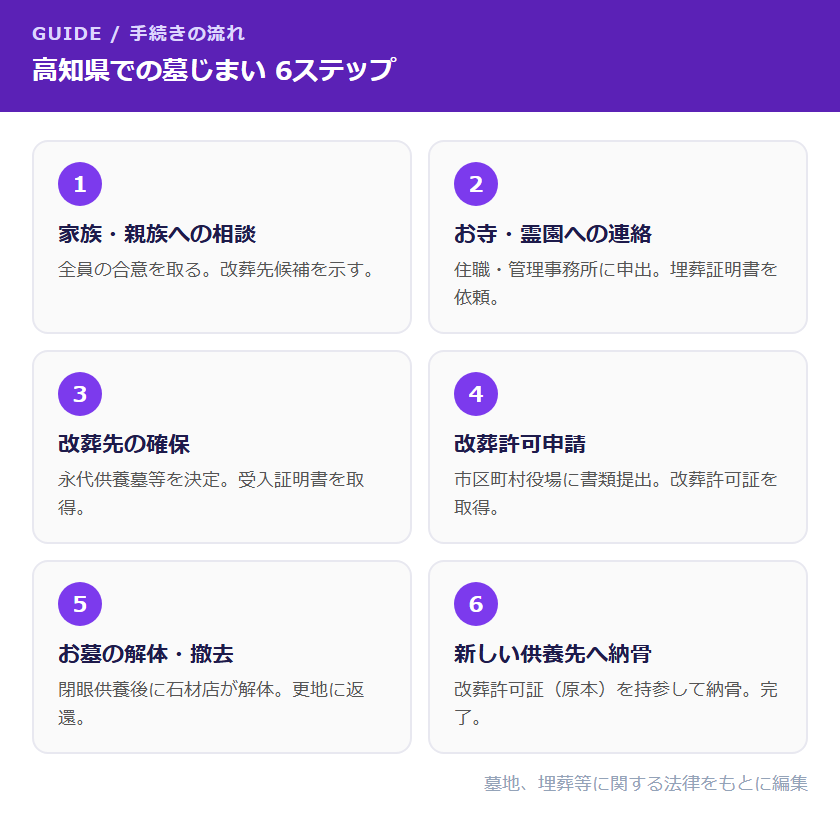
Task: Click the 全員の合意を取る description text
Action: pos(216,269)
